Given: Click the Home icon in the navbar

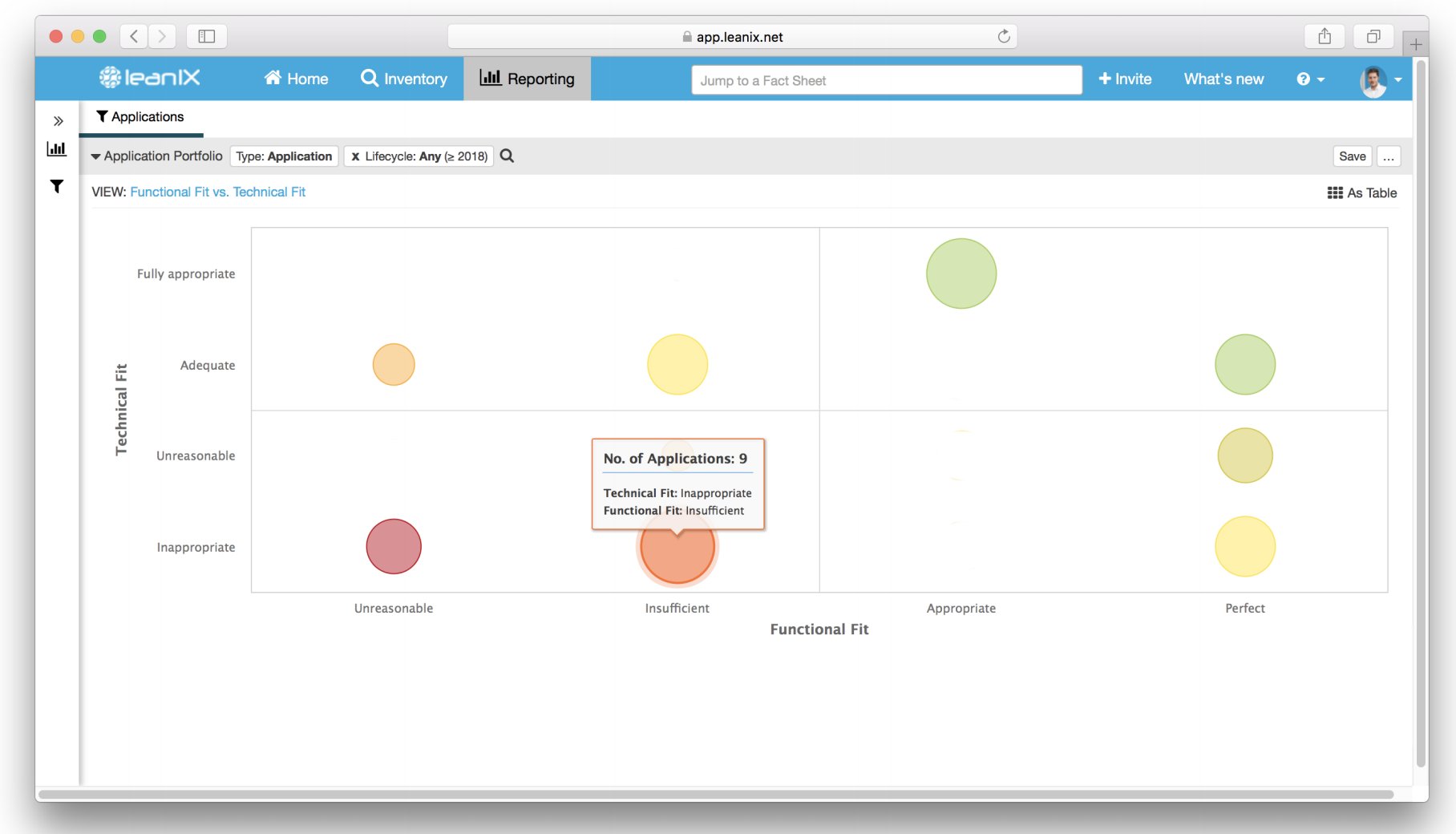Looking at the screenshot, I should 273,79.
